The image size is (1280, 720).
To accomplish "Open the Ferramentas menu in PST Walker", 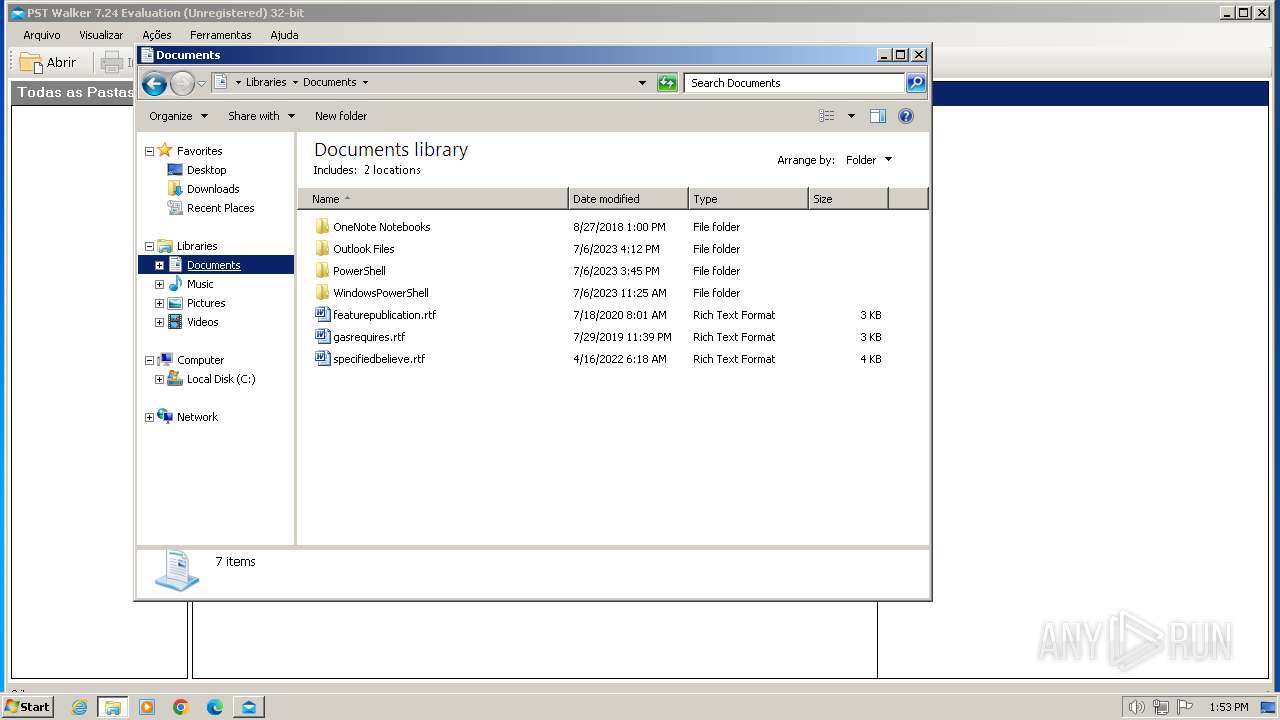I will (220, 35).
